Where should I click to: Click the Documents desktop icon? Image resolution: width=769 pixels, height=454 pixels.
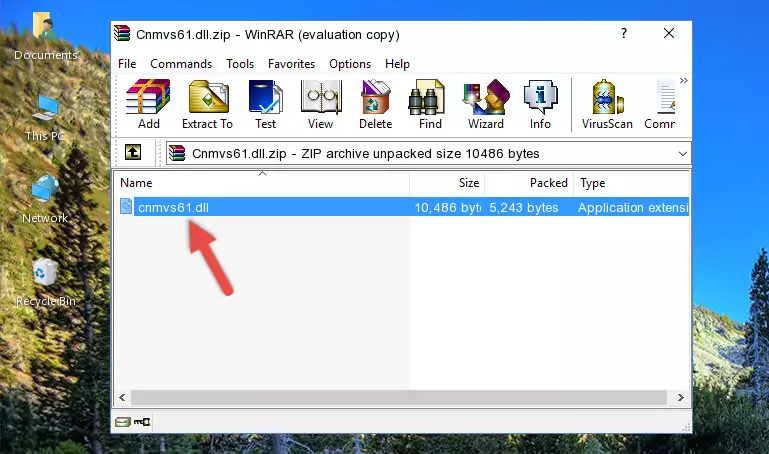(x=46, y=37)
